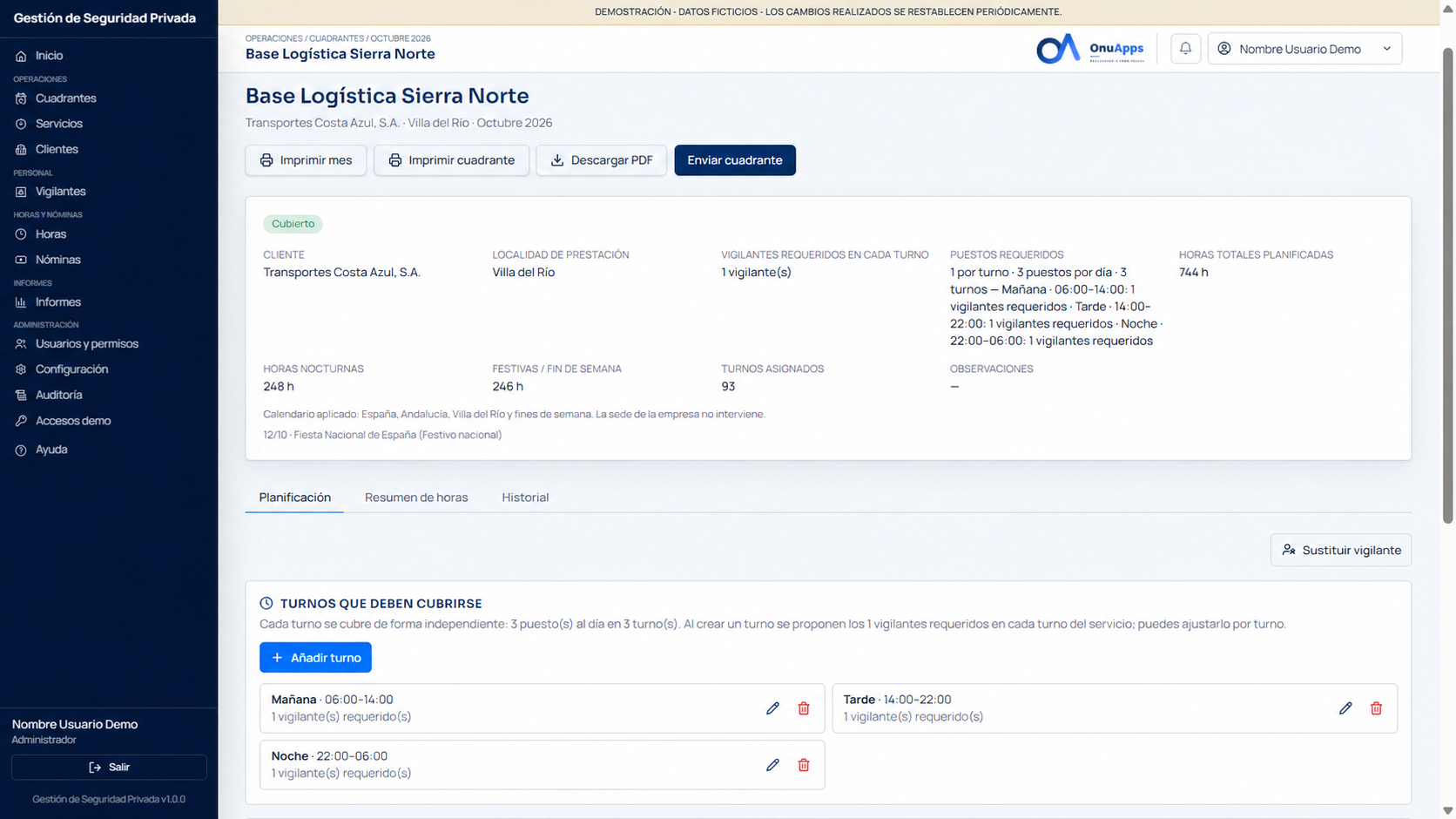Click Imprimir cuadrante button
Image resolution: width=1456 pixels, height=819 pixels.
click(x=451, y=160)
